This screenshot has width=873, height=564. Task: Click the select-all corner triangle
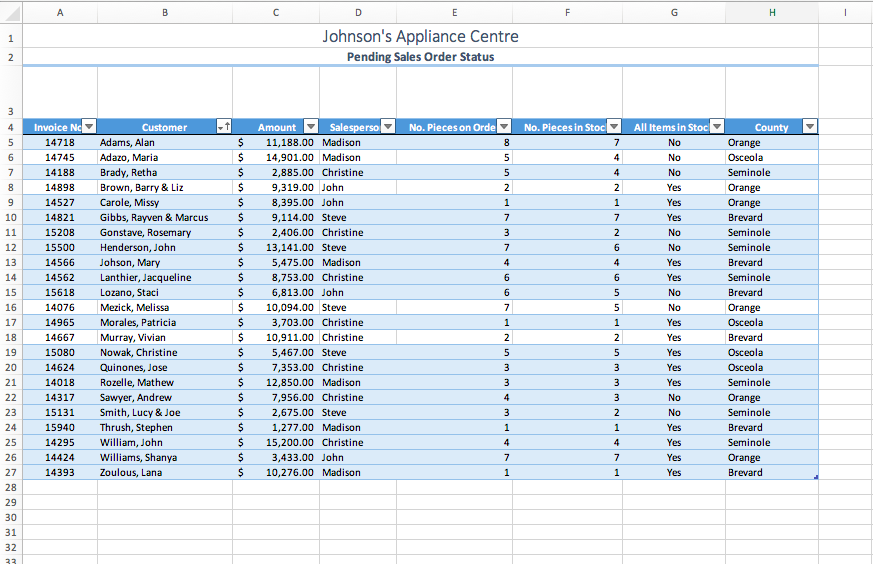click(11, 12)
